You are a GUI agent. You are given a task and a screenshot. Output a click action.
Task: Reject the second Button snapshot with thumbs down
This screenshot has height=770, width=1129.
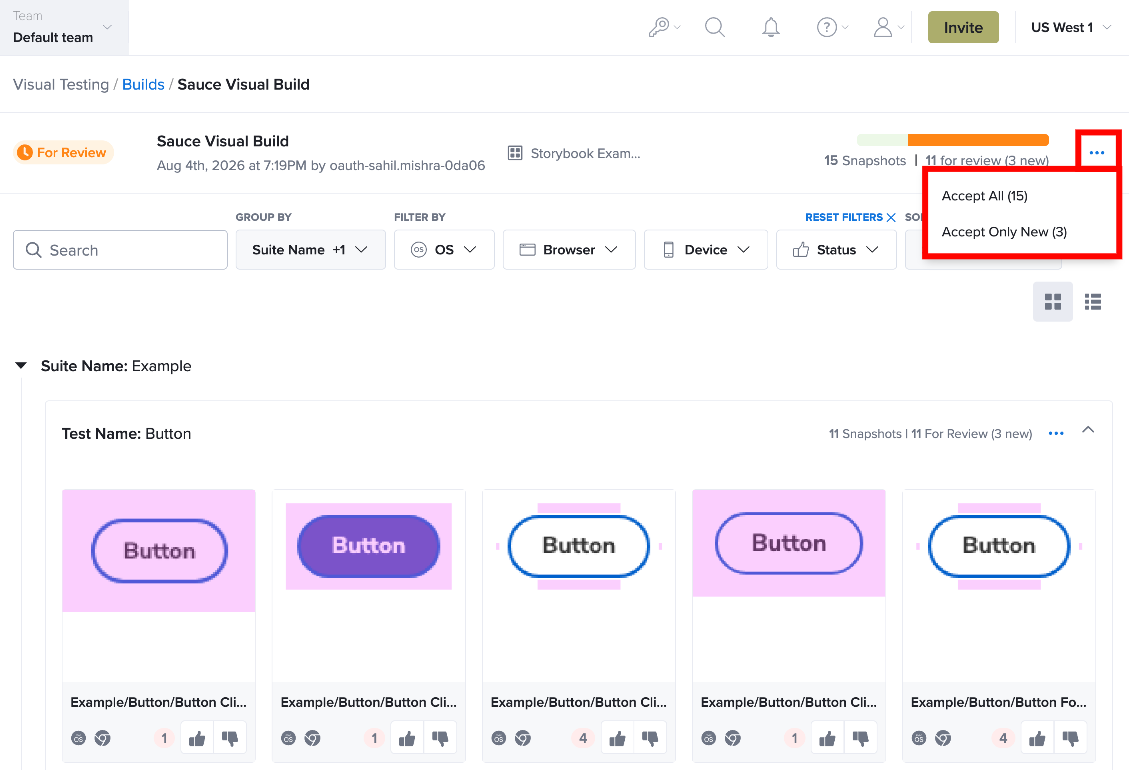[x=440, y=738]
